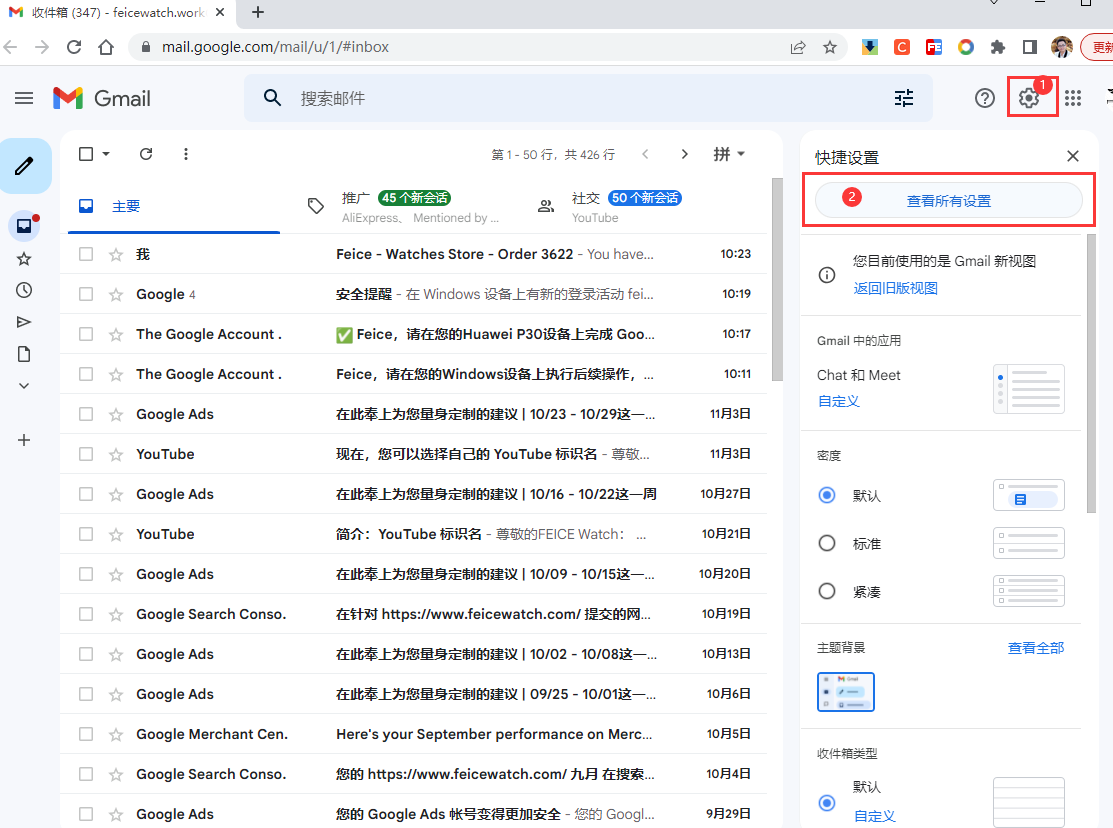Image resolution: width=1113 pixels, height=828 pixels.
Task: Switch to the 推广 tab
Action: coord(404,207)
